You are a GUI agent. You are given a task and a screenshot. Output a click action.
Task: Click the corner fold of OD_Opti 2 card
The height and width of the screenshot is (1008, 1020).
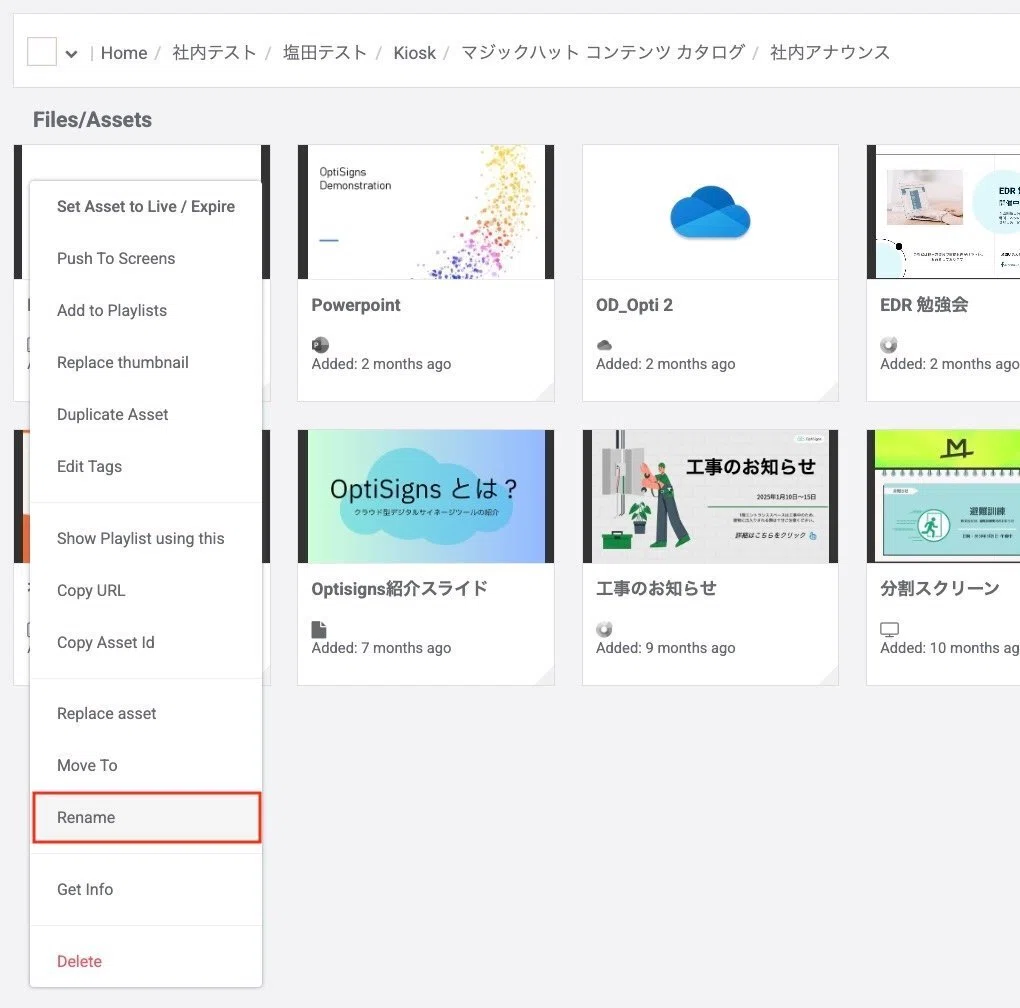pyautogui.click(x=828, y=392)
